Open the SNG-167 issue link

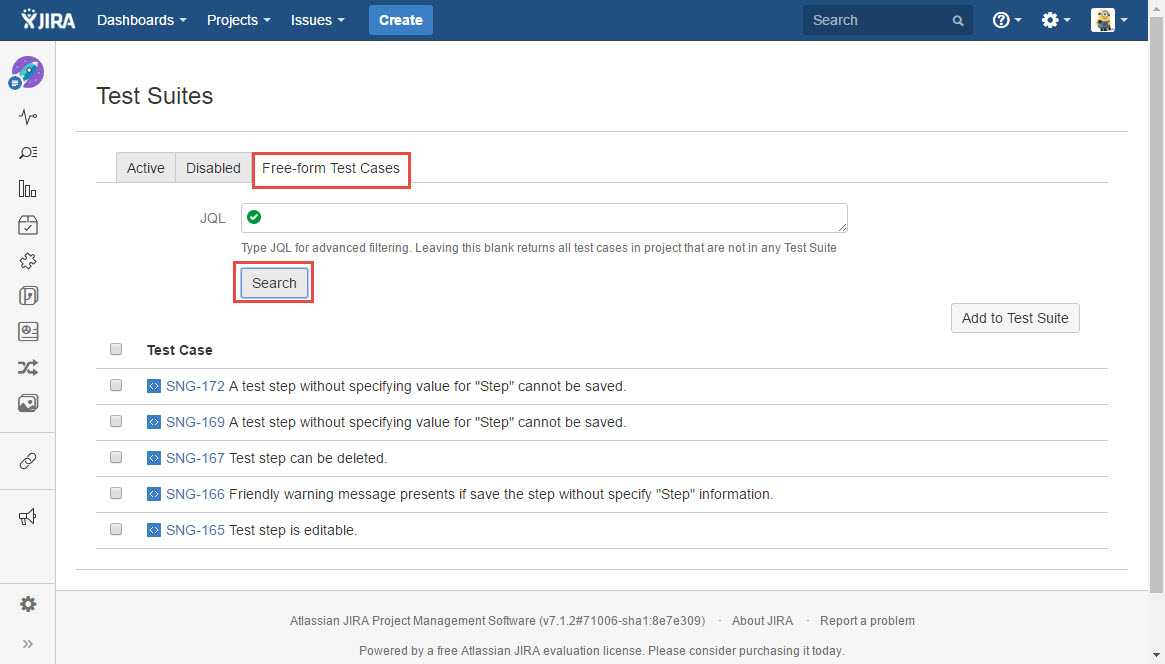pos(195,458)
